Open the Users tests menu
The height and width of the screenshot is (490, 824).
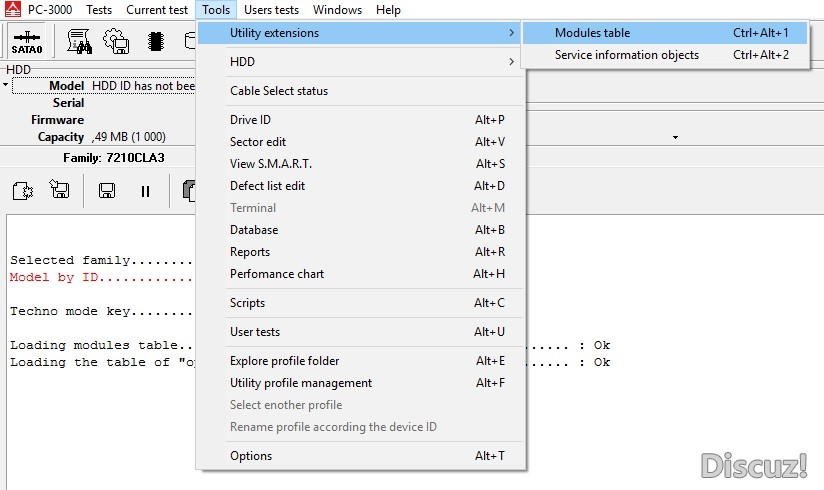[x=271, y=9]
